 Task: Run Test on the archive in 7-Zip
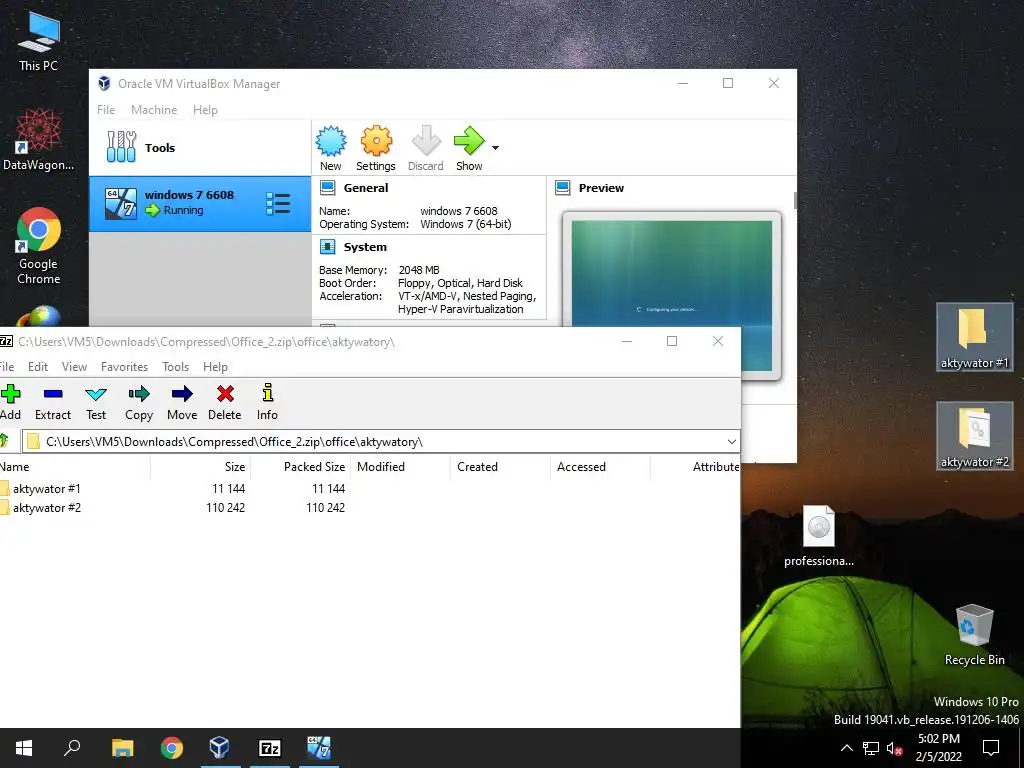pyautogui.click(x=96, y=402)
